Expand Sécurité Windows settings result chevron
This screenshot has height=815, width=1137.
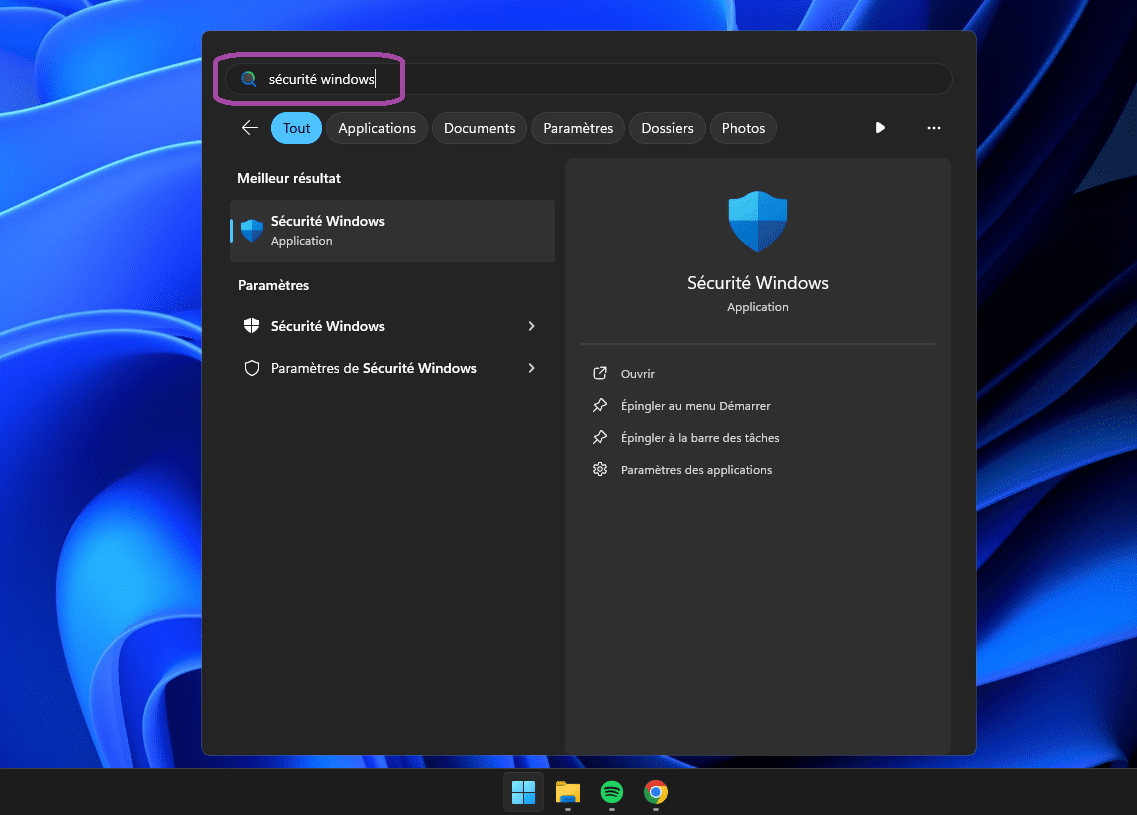pyautogui.click(x=531, y=326)
